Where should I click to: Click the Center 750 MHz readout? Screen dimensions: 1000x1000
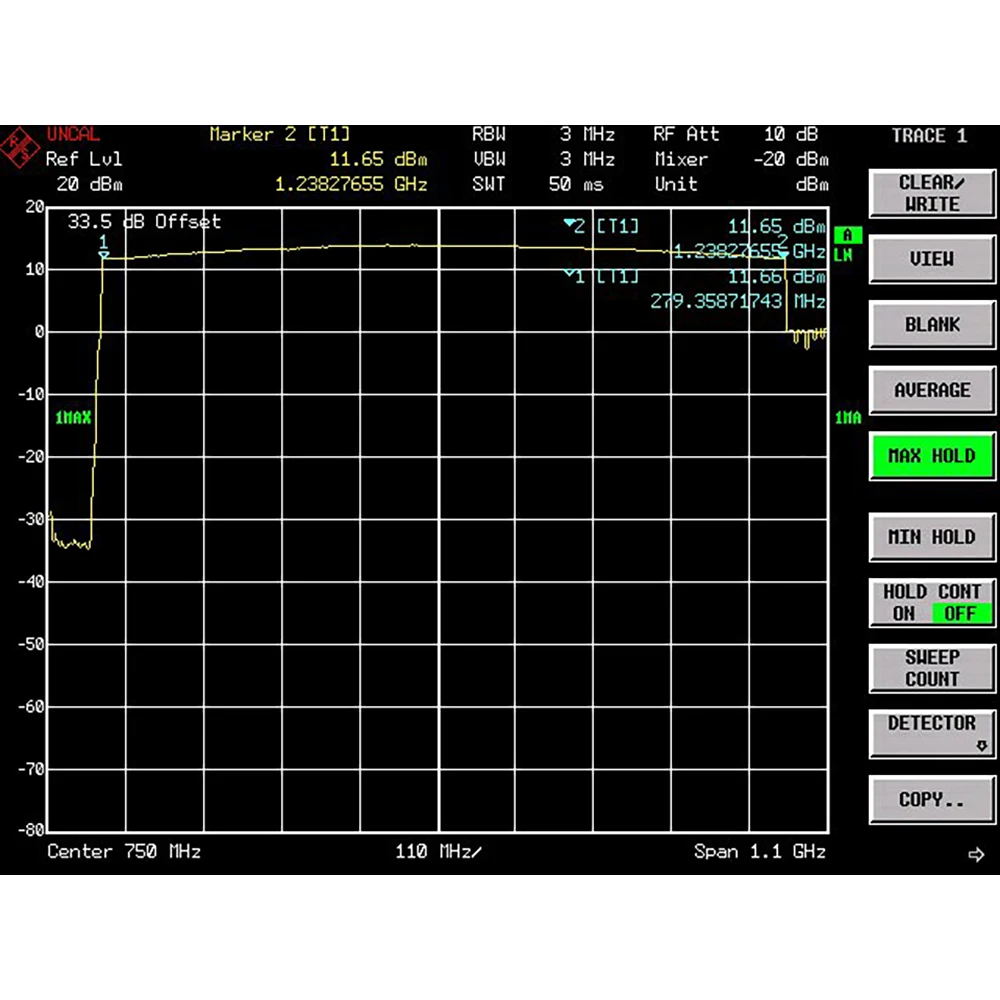pyautogui.click(x=124, y=852)
